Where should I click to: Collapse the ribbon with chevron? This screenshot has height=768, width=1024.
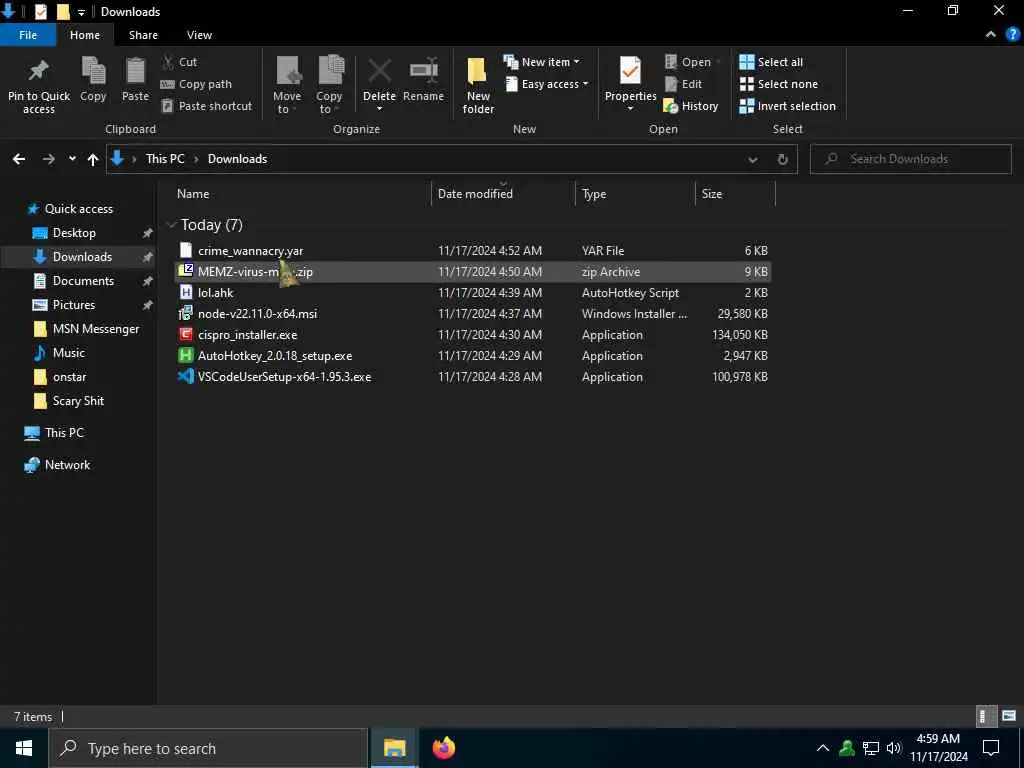tap(991, 35)
